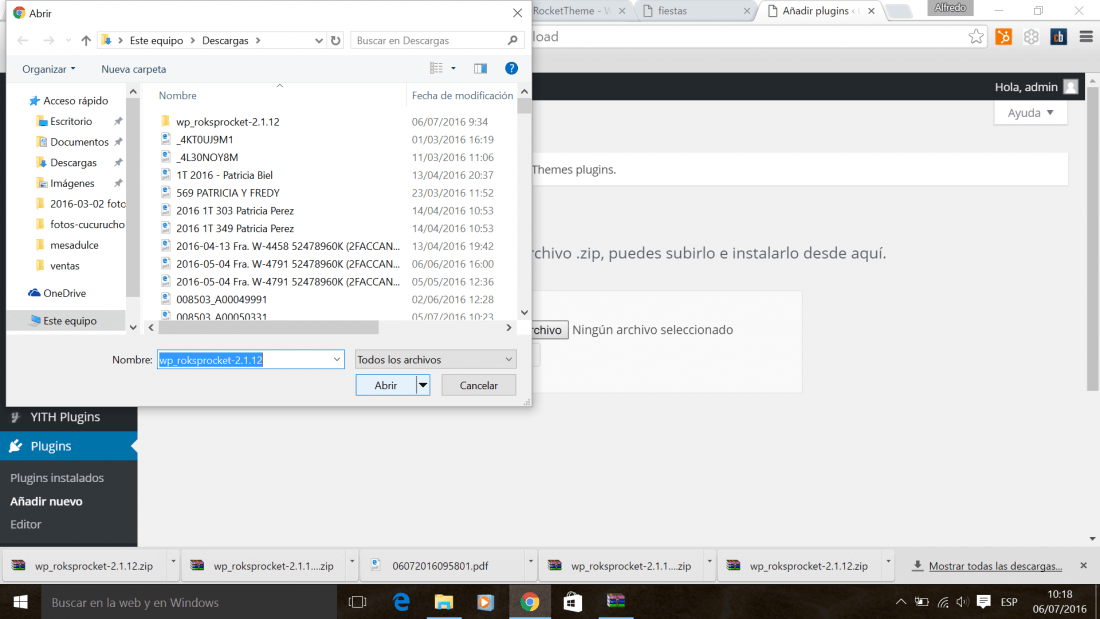
Task: Open Windows Start menu
Action: 20,602
